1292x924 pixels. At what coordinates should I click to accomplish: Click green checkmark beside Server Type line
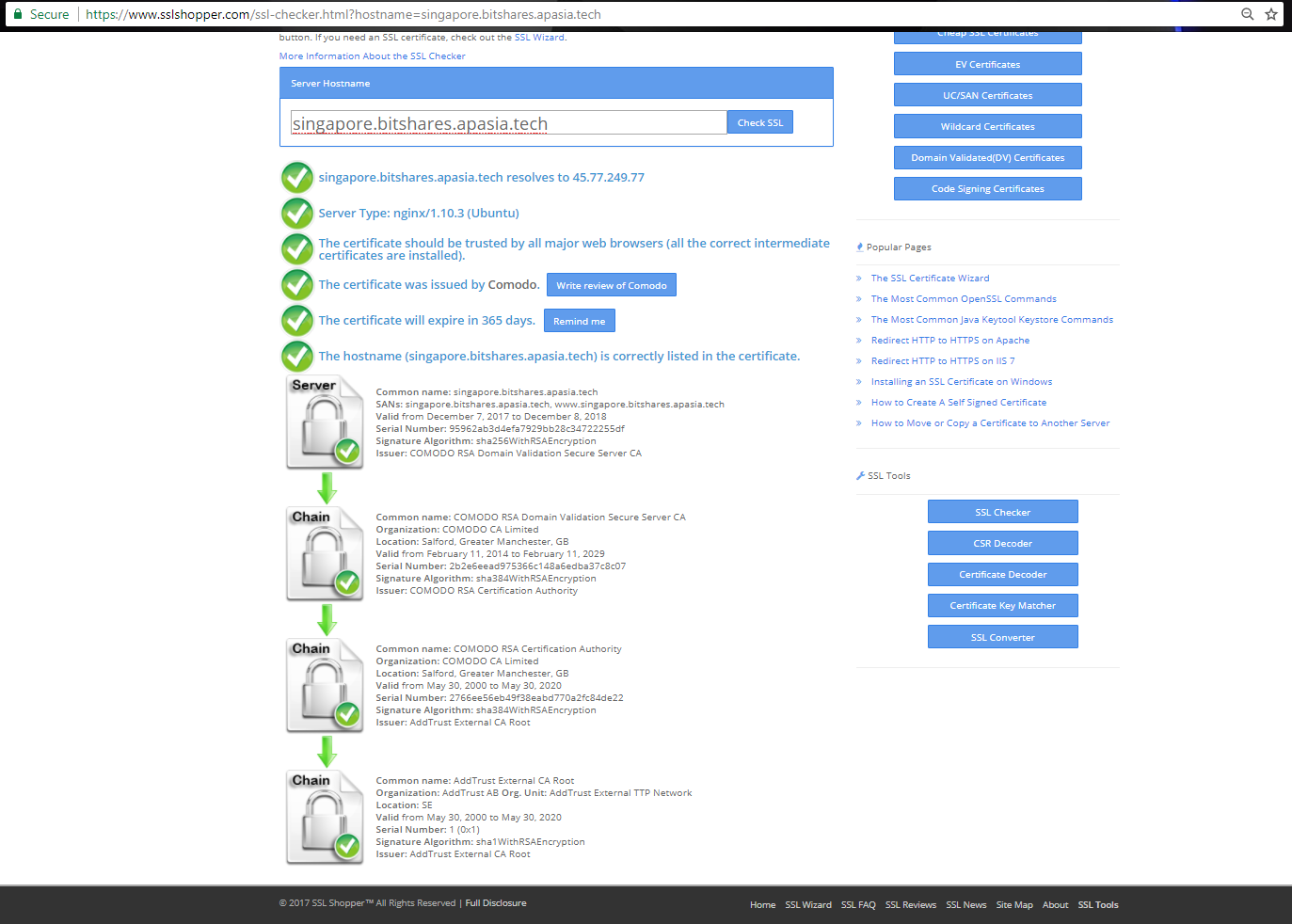(x=297, y=213)
